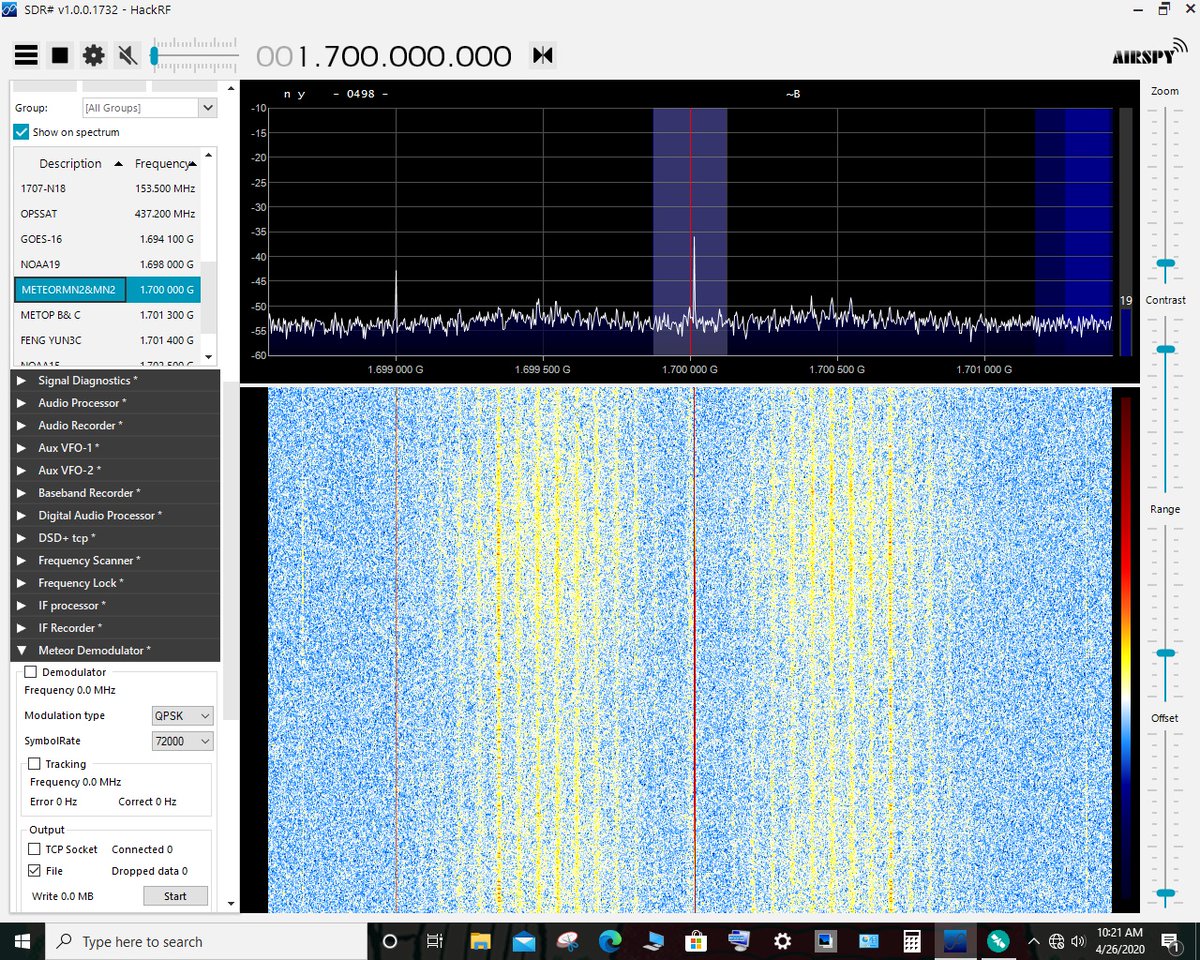Screen dimensions: 1200x960
Task: Select the 1707-N18 entry
Action: click(107, 188)
